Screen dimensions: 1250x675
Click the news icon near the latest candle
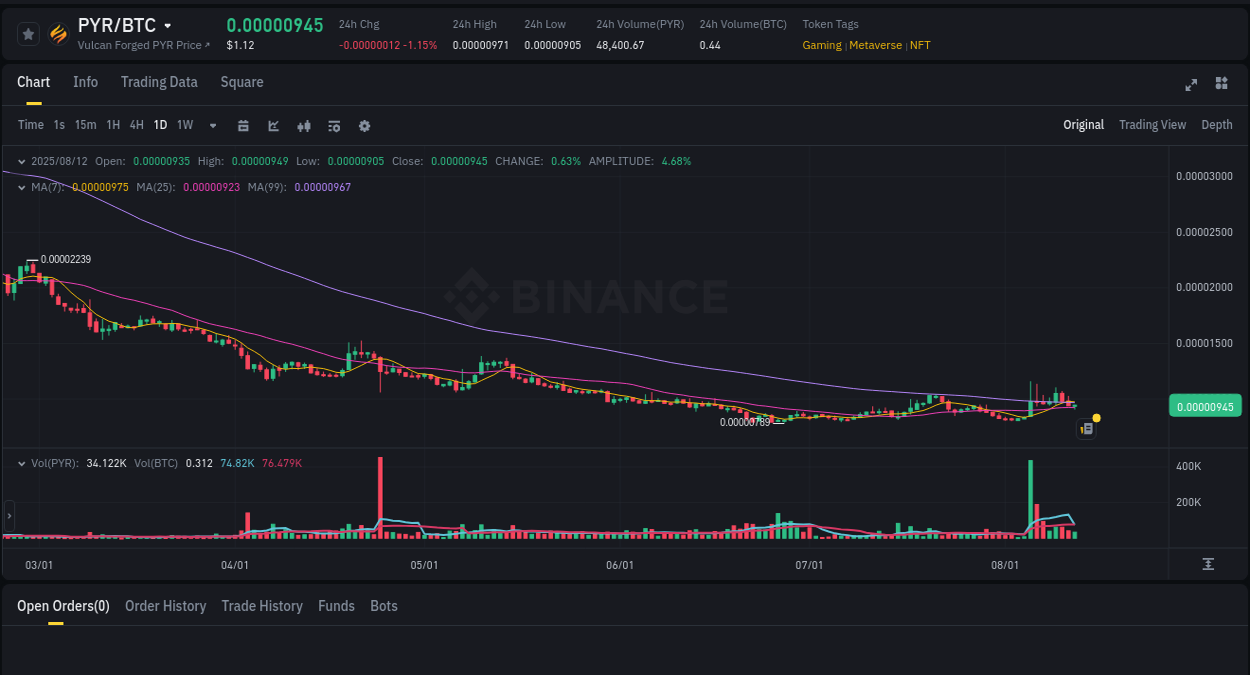coord(1087,428)
